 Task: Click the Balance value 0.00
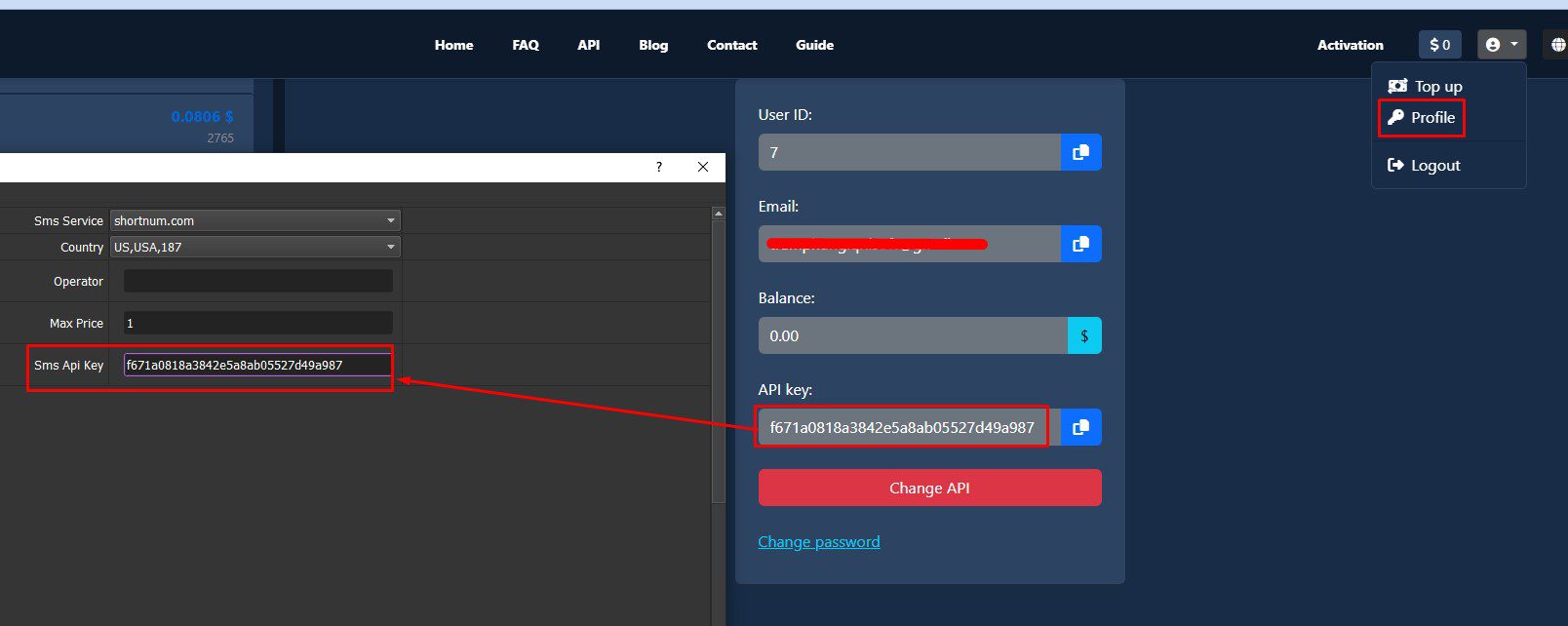(x=784, y=336)
